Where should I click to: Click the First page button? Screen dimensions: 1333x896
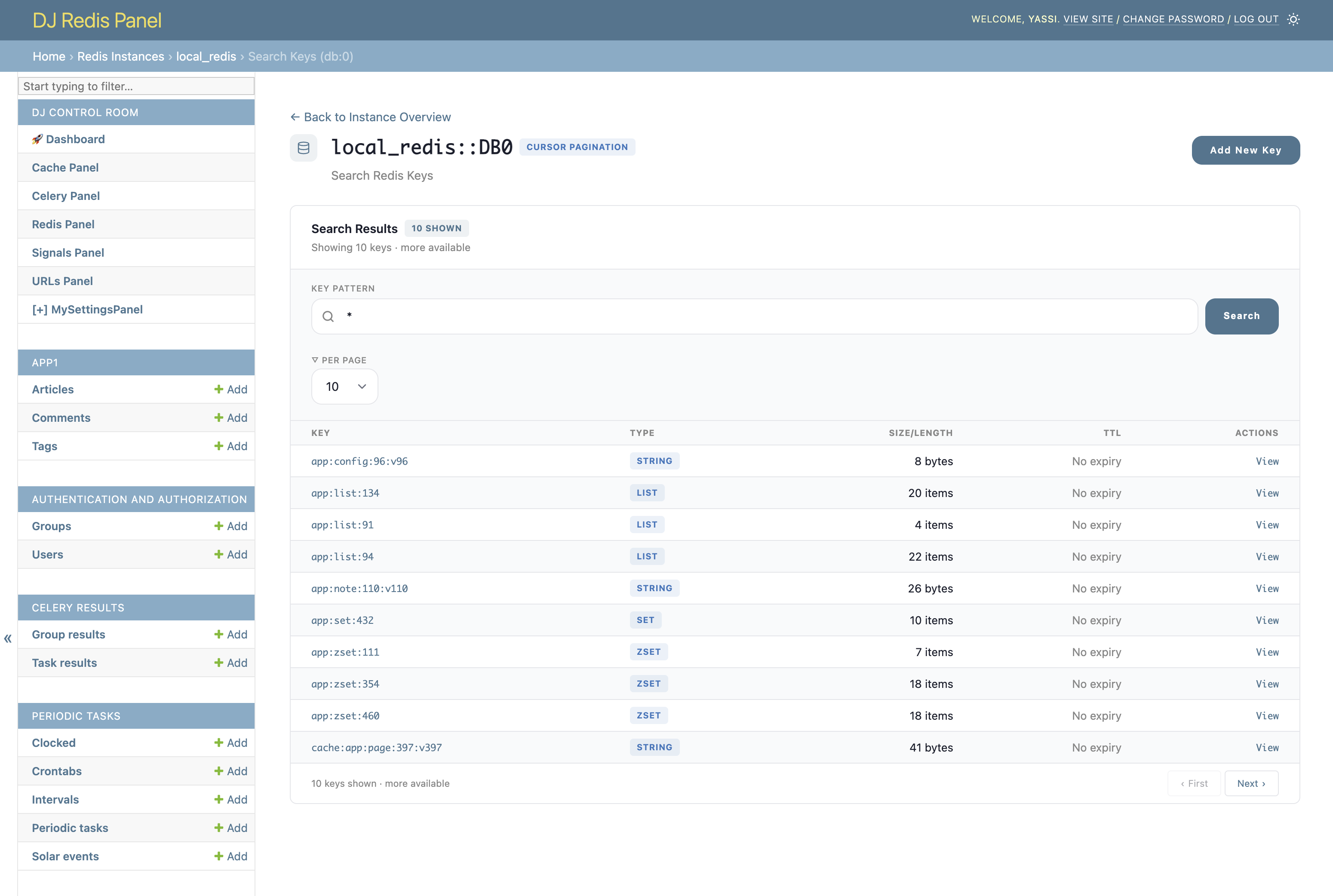pos(1194,783)
